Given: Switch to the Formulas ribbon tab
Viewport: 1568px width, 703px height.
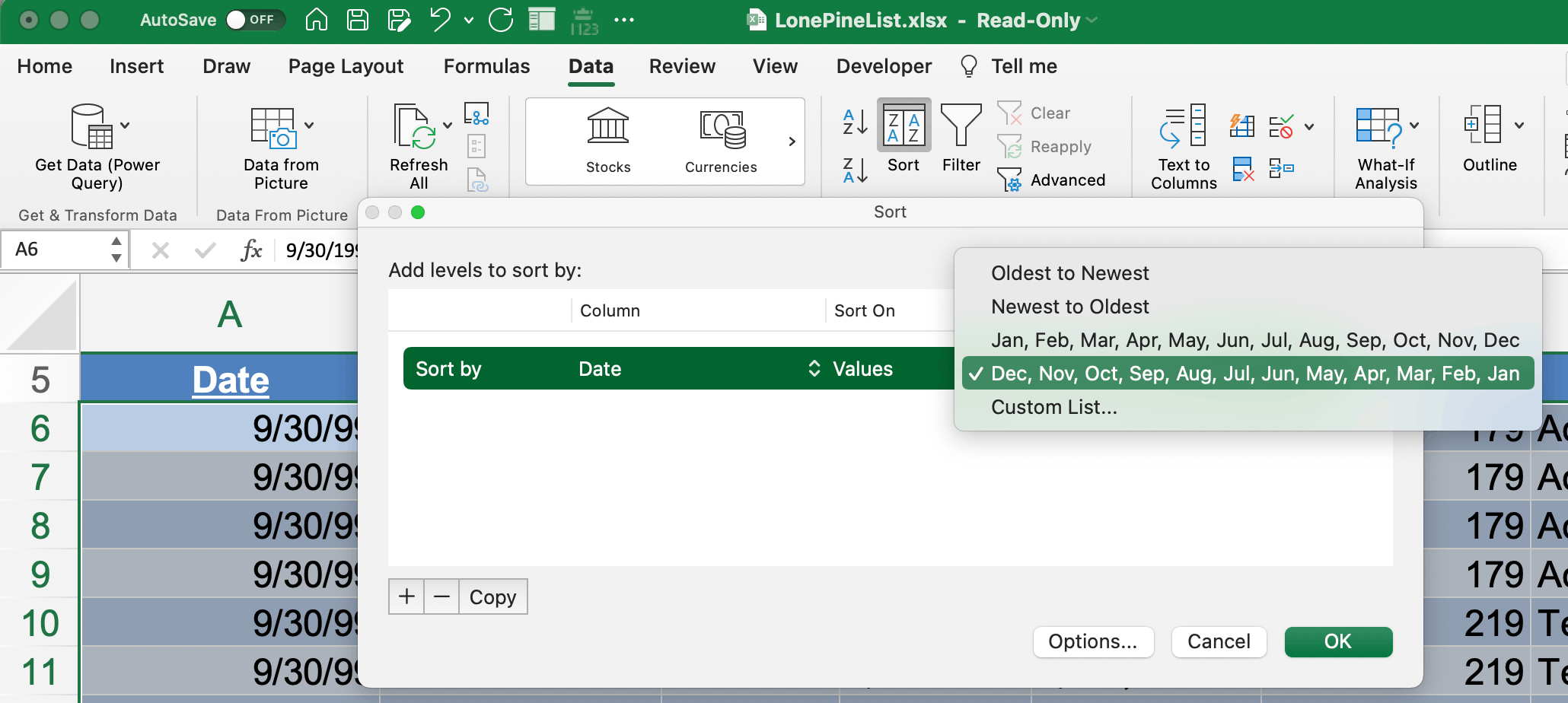Looking at the screenshot, I should [486, 66].
